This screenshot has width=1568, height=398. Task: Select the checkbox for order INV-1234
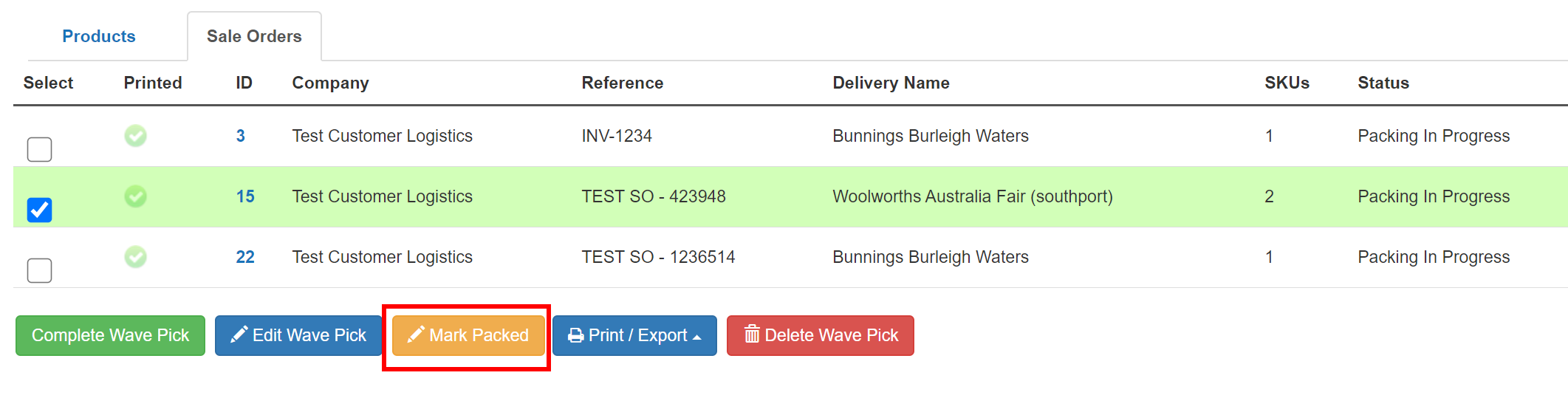[40, 149]
